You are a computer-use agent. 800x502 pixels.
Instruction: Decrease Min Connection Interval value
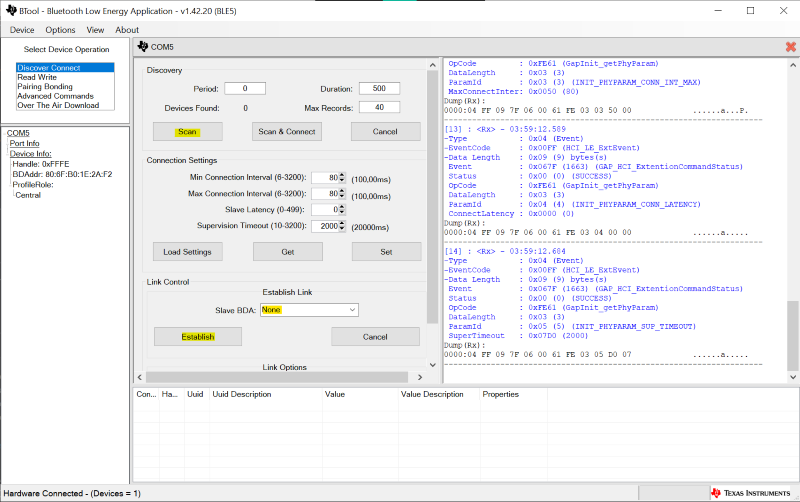click(x=342, y=181)
